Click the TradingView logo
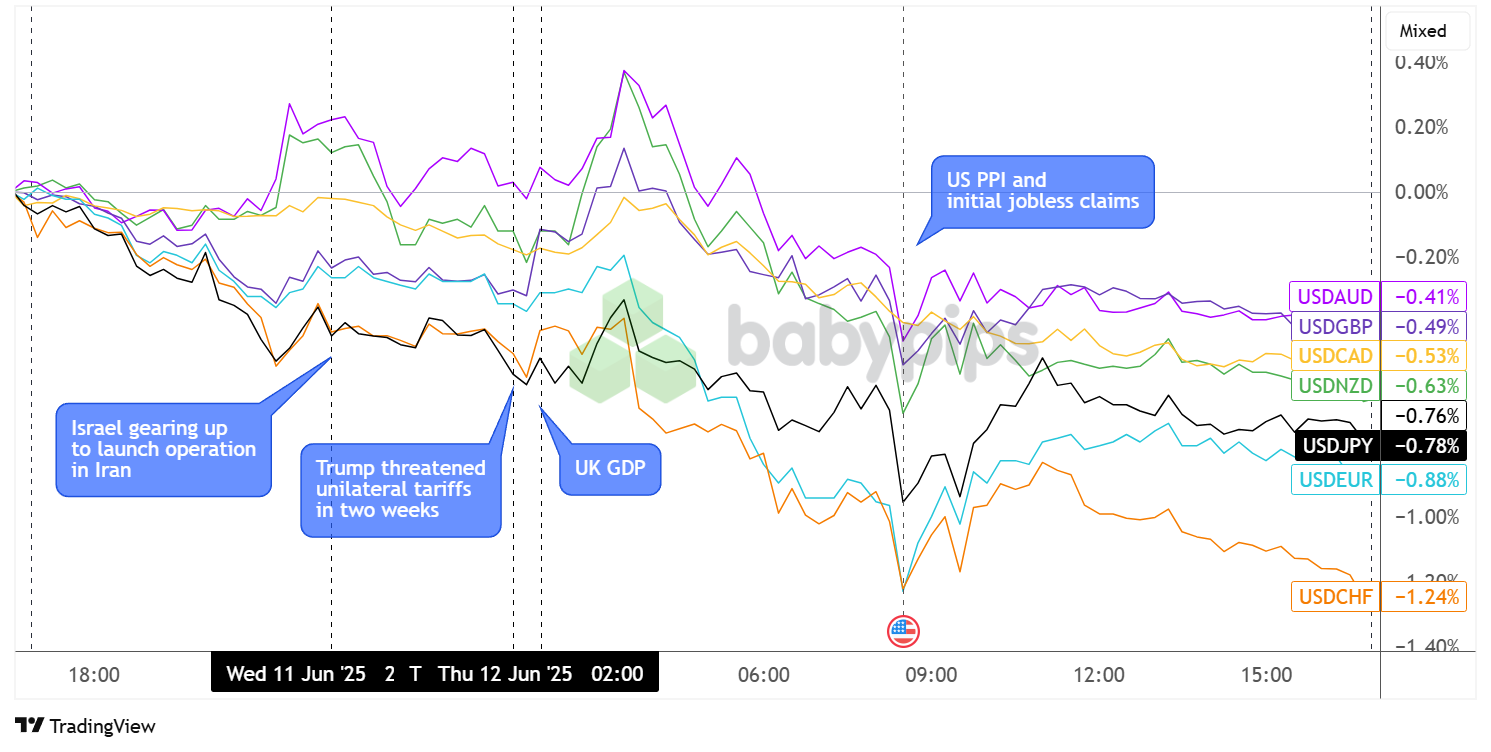 (86, 726)
